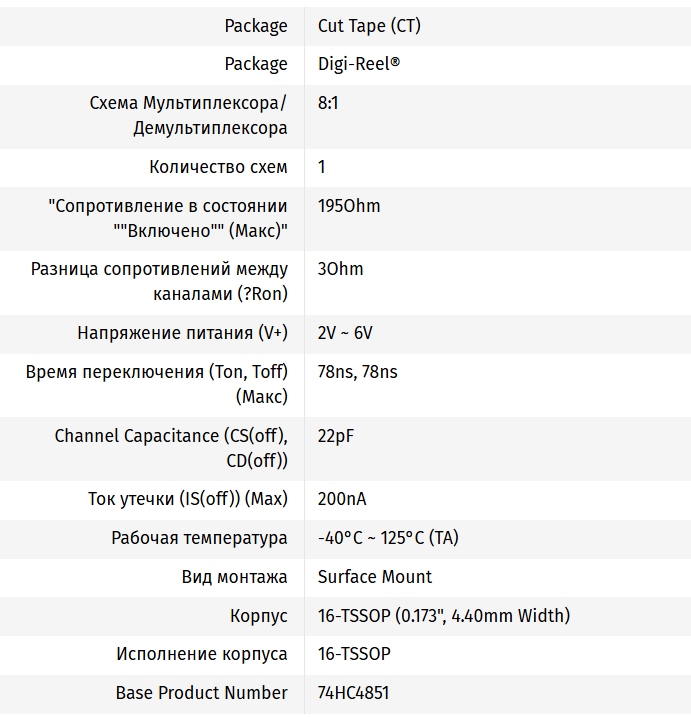Click the 3Ohm channel difference value

pyautogui.click(x=340, y=269)
